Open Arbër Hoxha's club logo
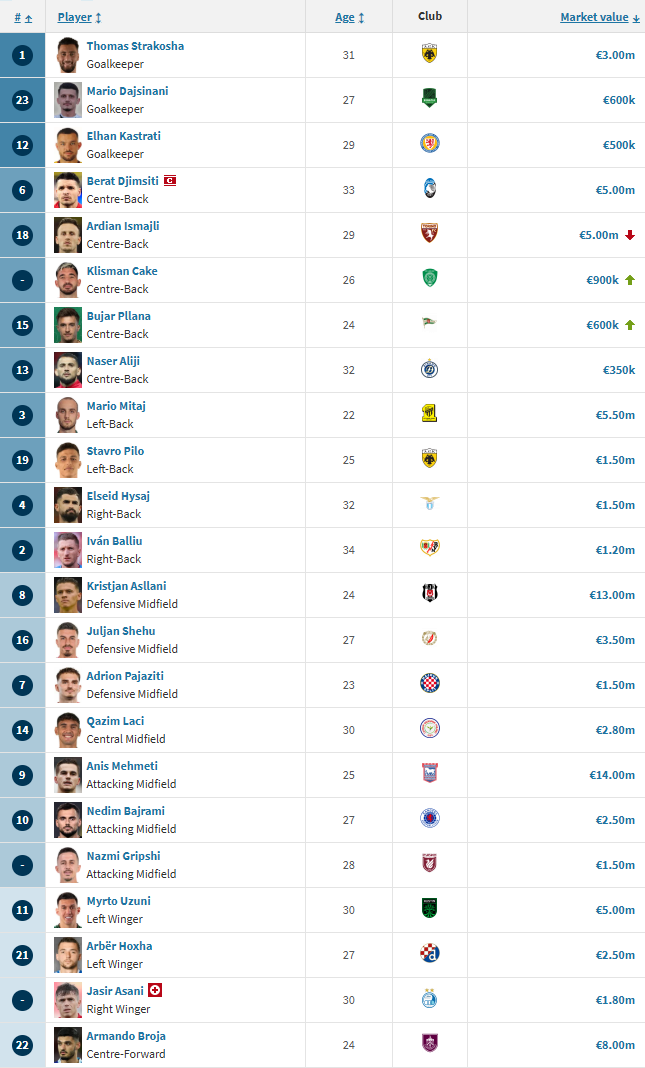Screen dimensions: 645x1068 click(x=429, y=954)
